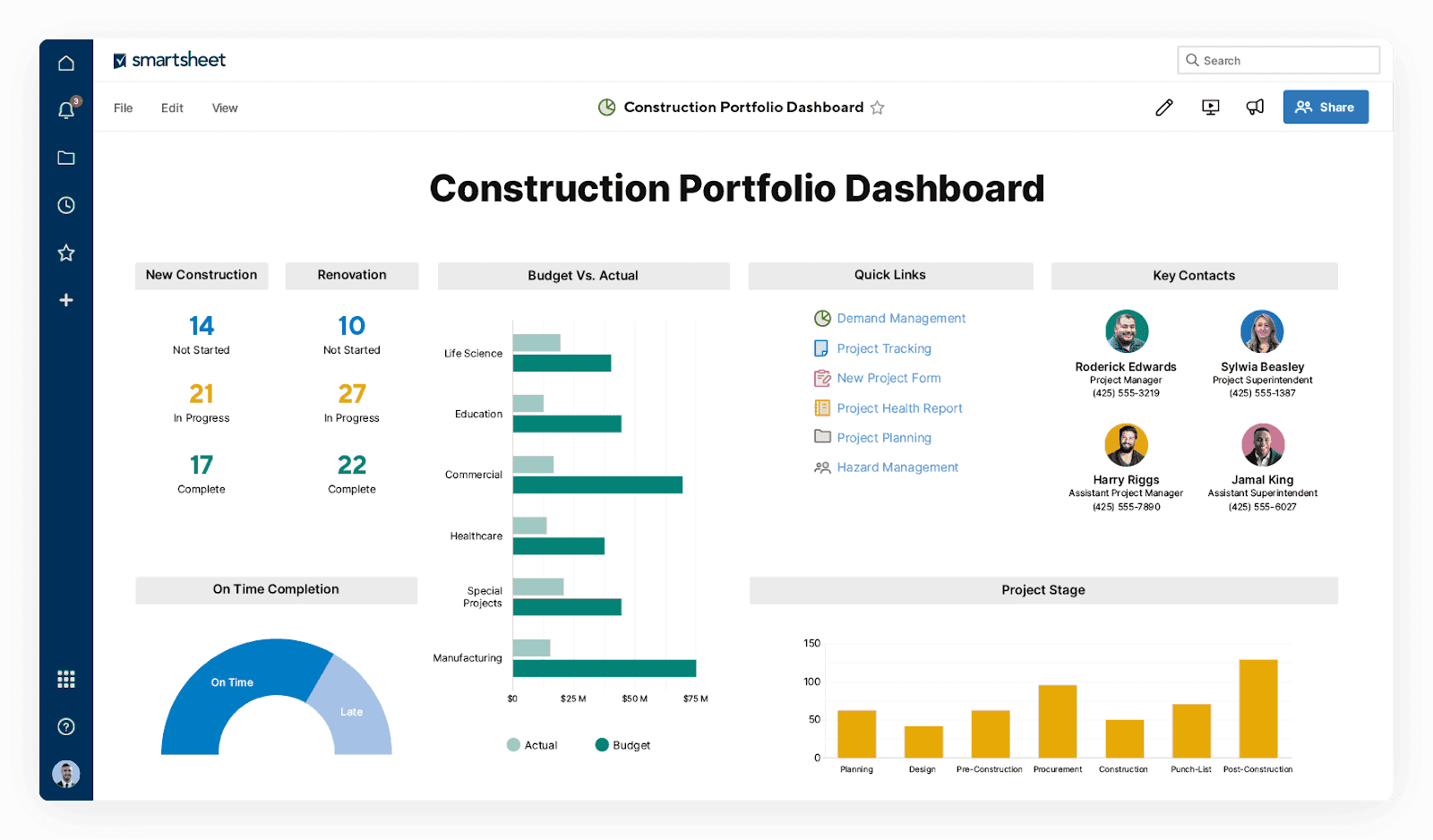The width and height of the screenshot is (1433, 840).
Task: Open the Help question mark menu
Action: pyautogui.click(x=65, y=726)
